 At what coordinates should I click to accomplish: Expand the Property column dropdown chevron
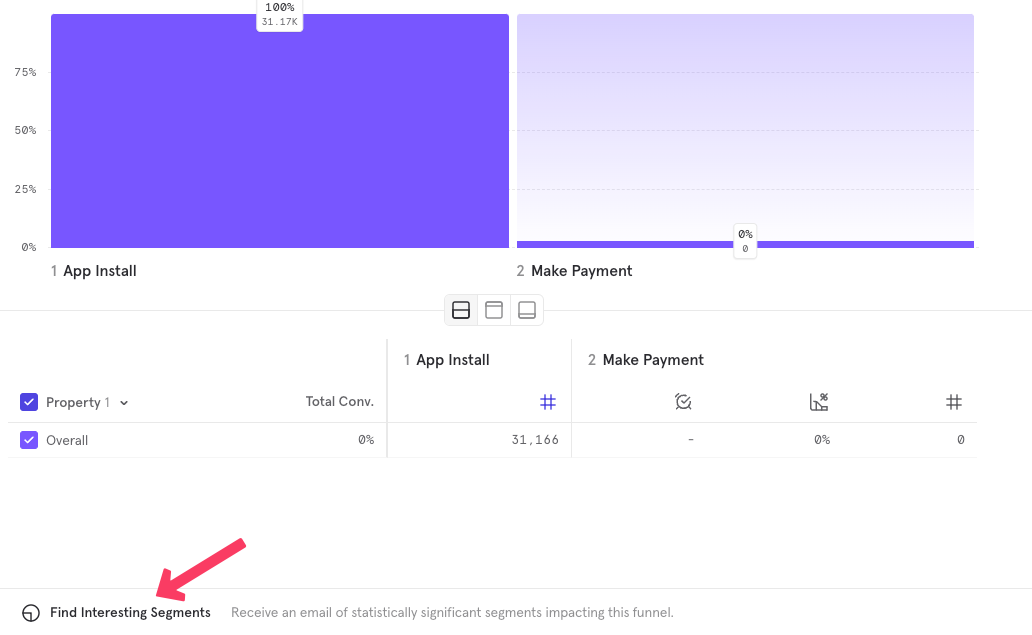pos(124,403)
